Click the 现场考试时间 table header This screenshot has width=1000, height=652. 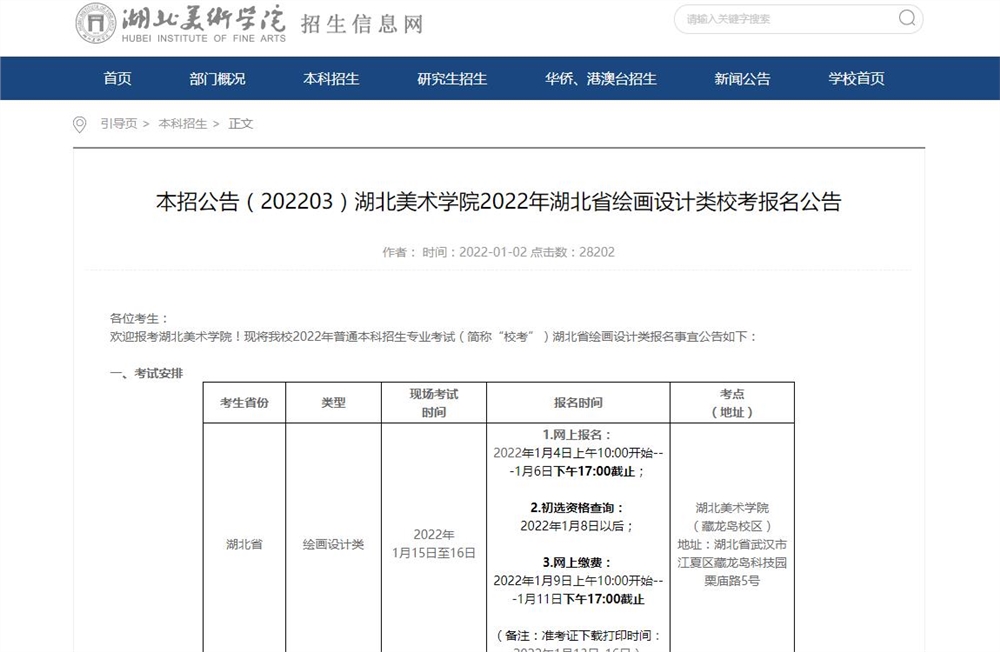pos(434,403)
